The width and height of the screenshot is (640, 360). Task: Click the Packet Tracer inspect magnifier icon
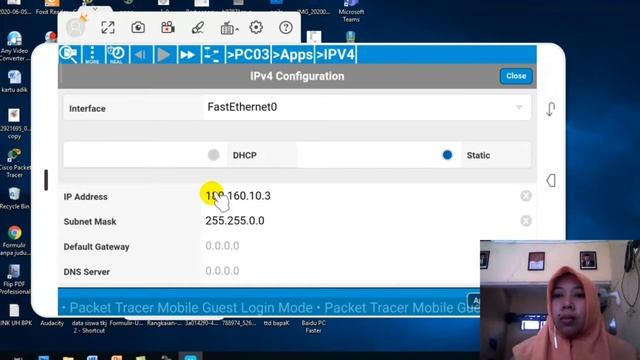(69, 55)
